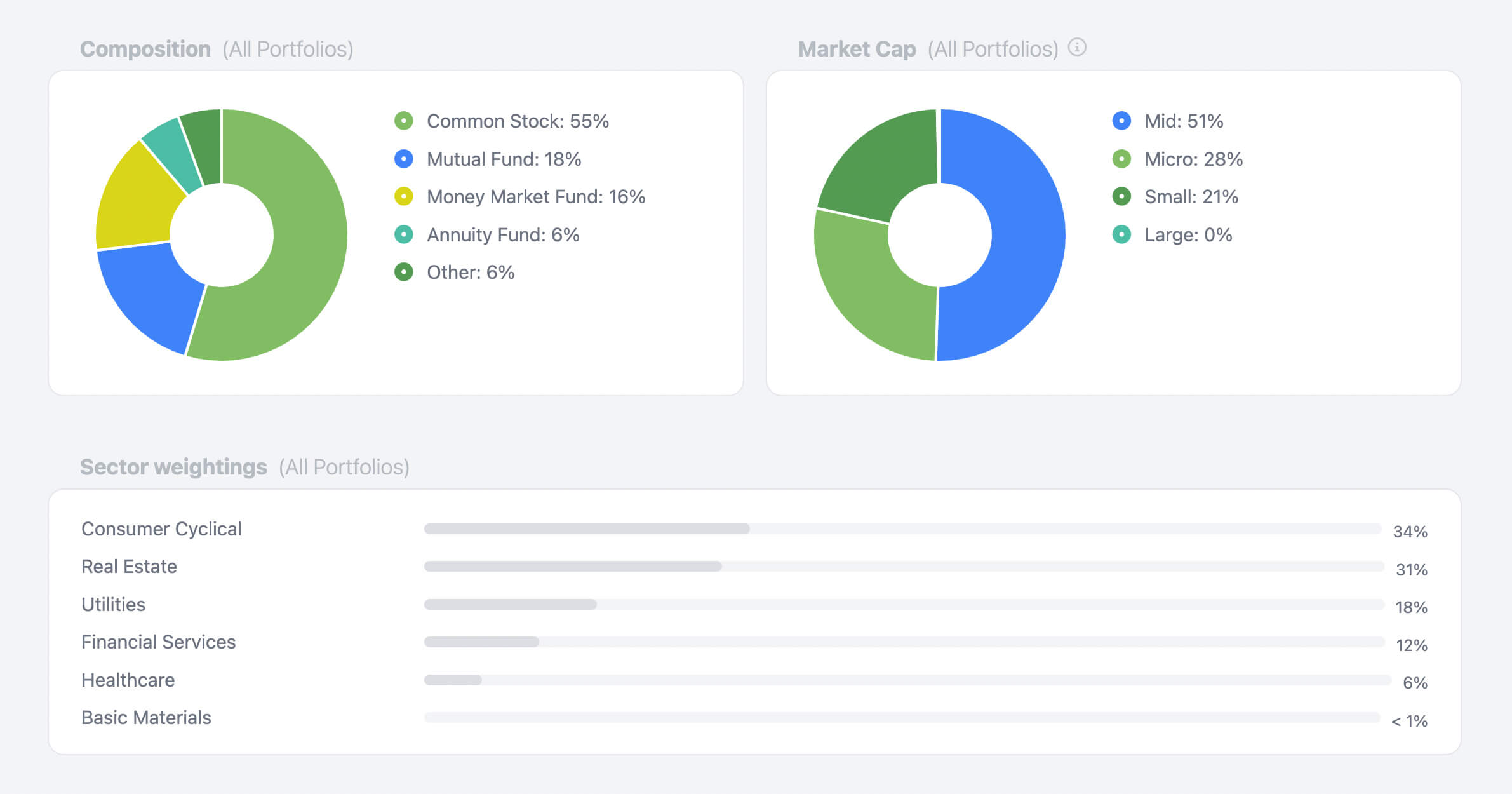Click the Small legend marker
1512x794 pixels.
point(1121,196)
